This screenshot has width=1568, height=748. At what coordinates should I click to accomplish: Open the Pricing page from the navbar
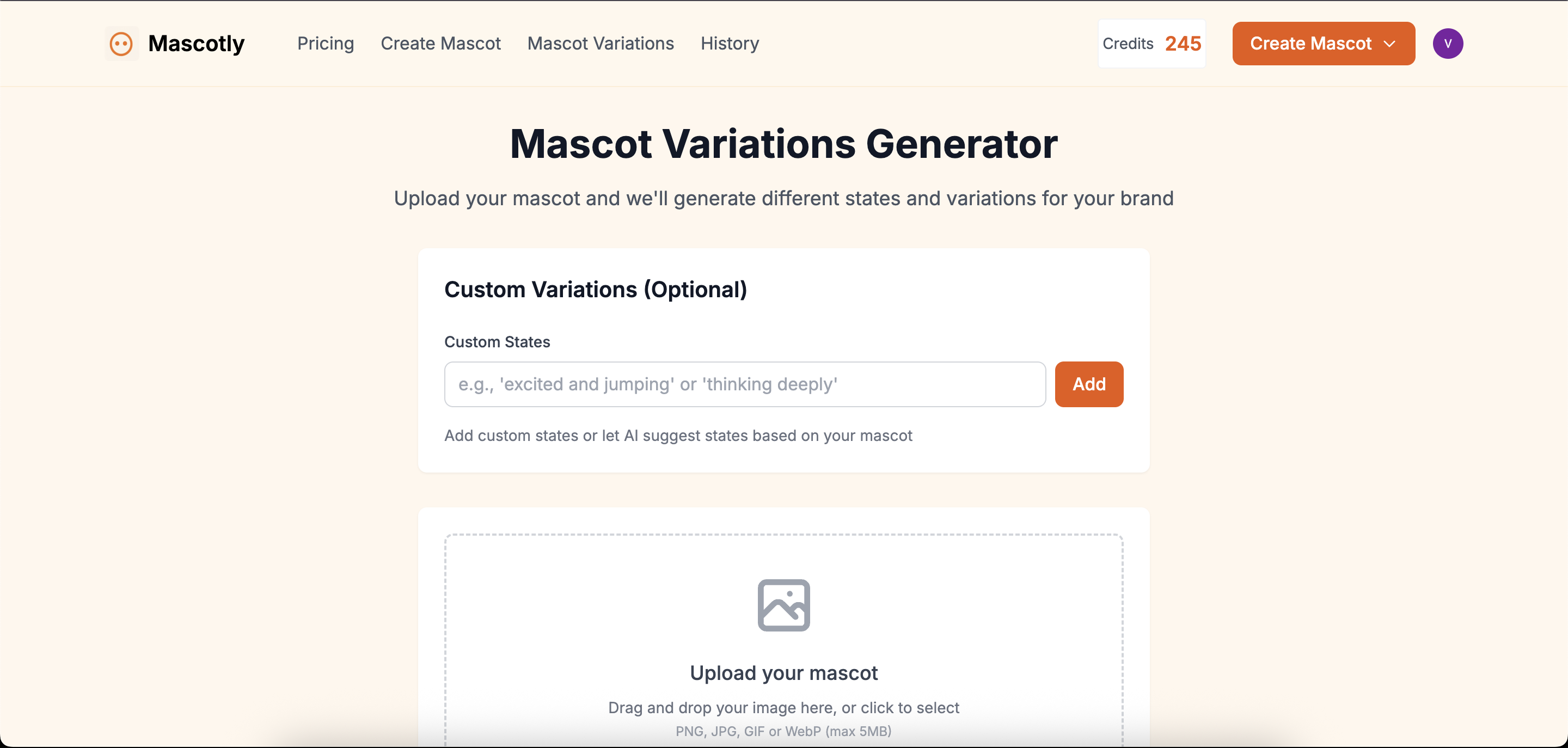(325, 44)
